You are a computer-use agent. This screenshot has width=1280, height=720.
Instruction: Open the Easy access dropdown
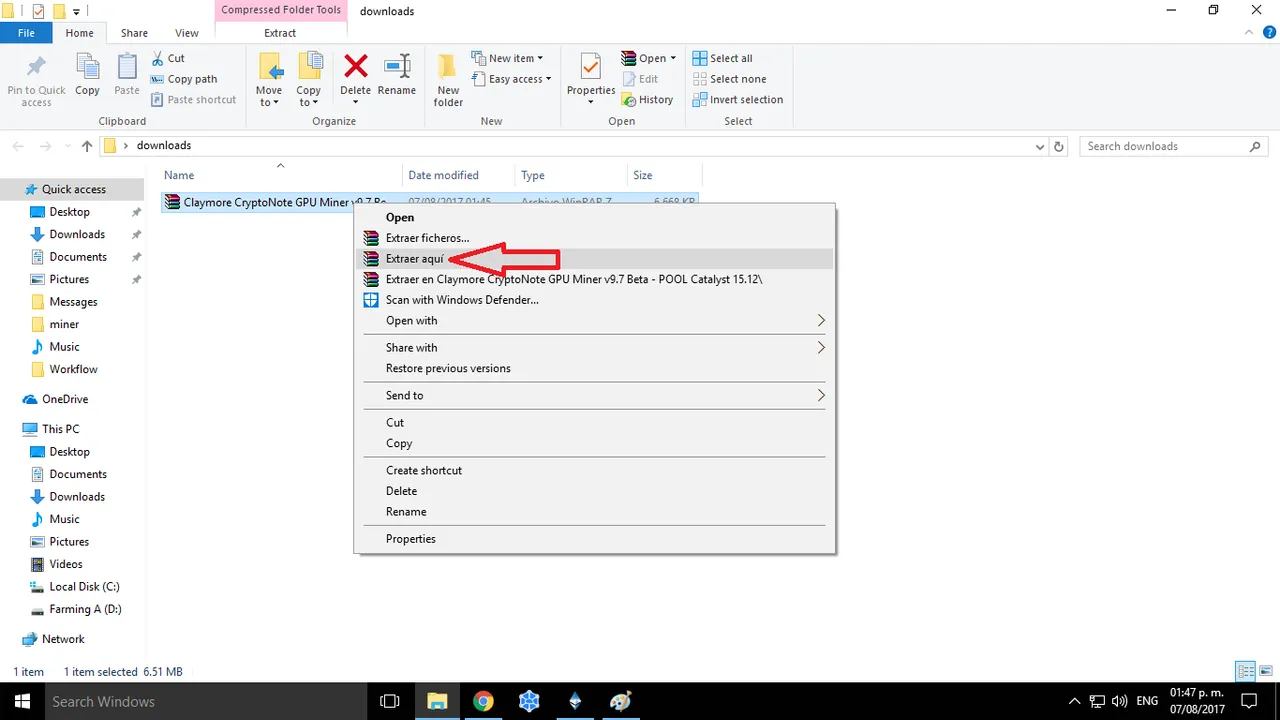(510, 79)
